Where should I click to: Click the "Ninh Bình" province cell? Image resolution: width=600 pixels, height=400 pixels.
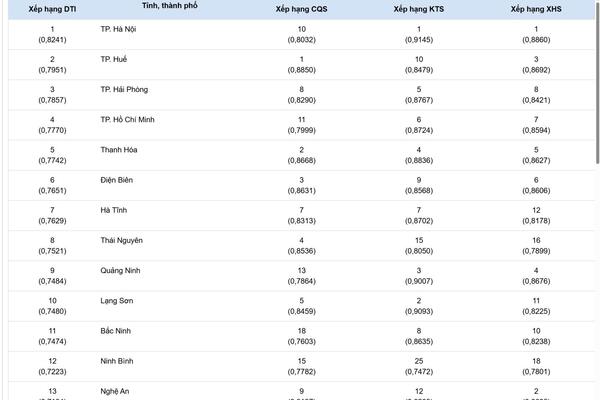pyautogui.click(x=118, y=360)
